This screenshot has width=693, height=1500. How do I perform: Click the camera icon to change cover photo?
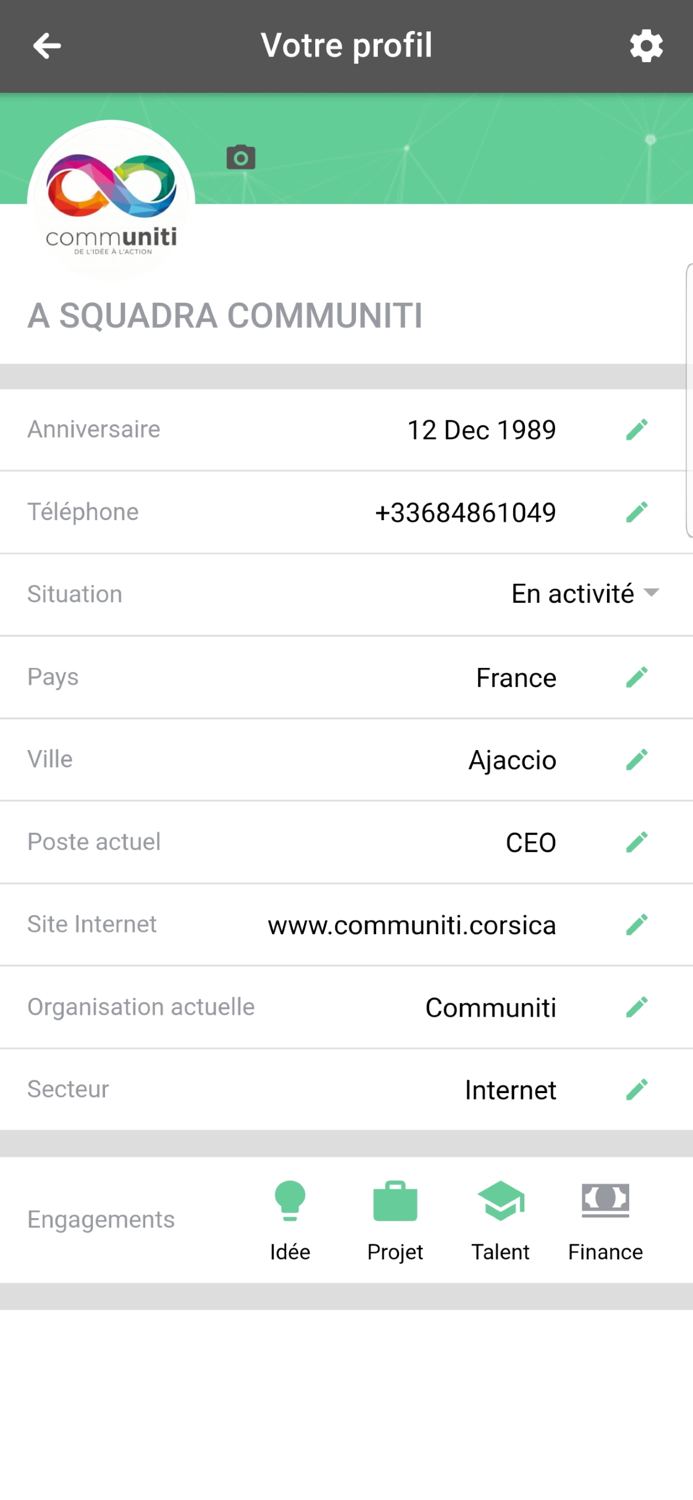point(240,157)
